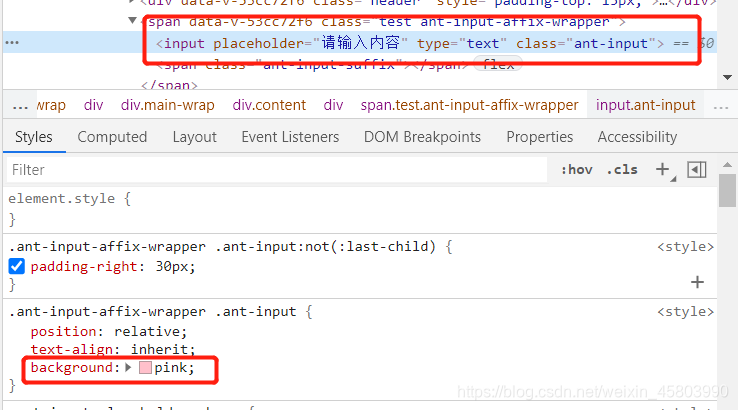
Task: Toggle the computed styles sidebar pane icon
Action: [x=697, y=169]
